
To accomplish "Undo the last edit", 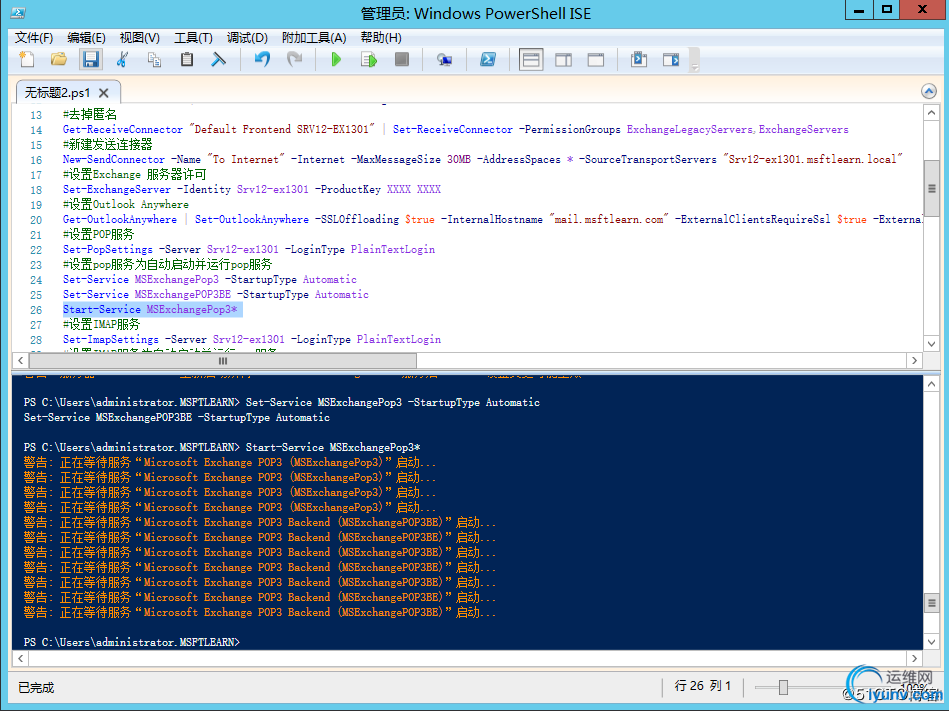I will click(x=262, y=59).
